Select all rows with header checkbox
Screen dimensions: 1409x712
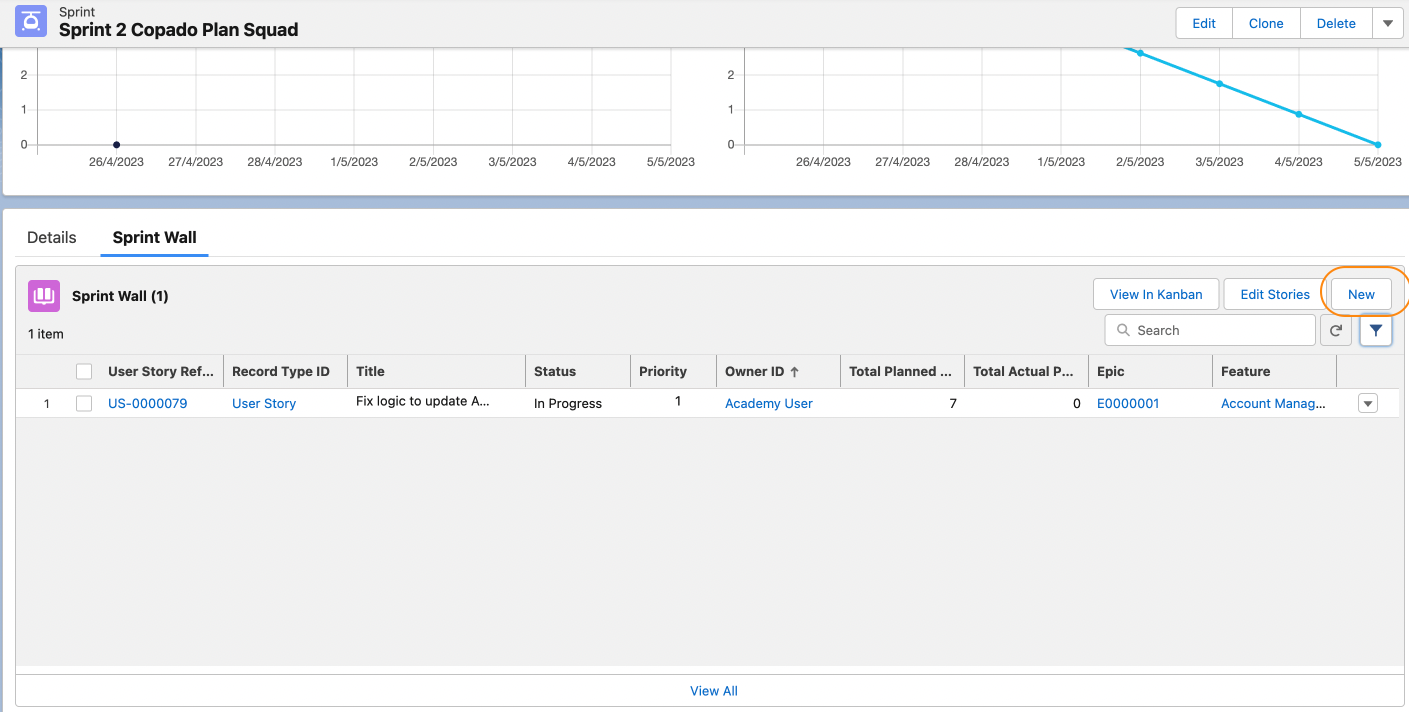[84, 371]
